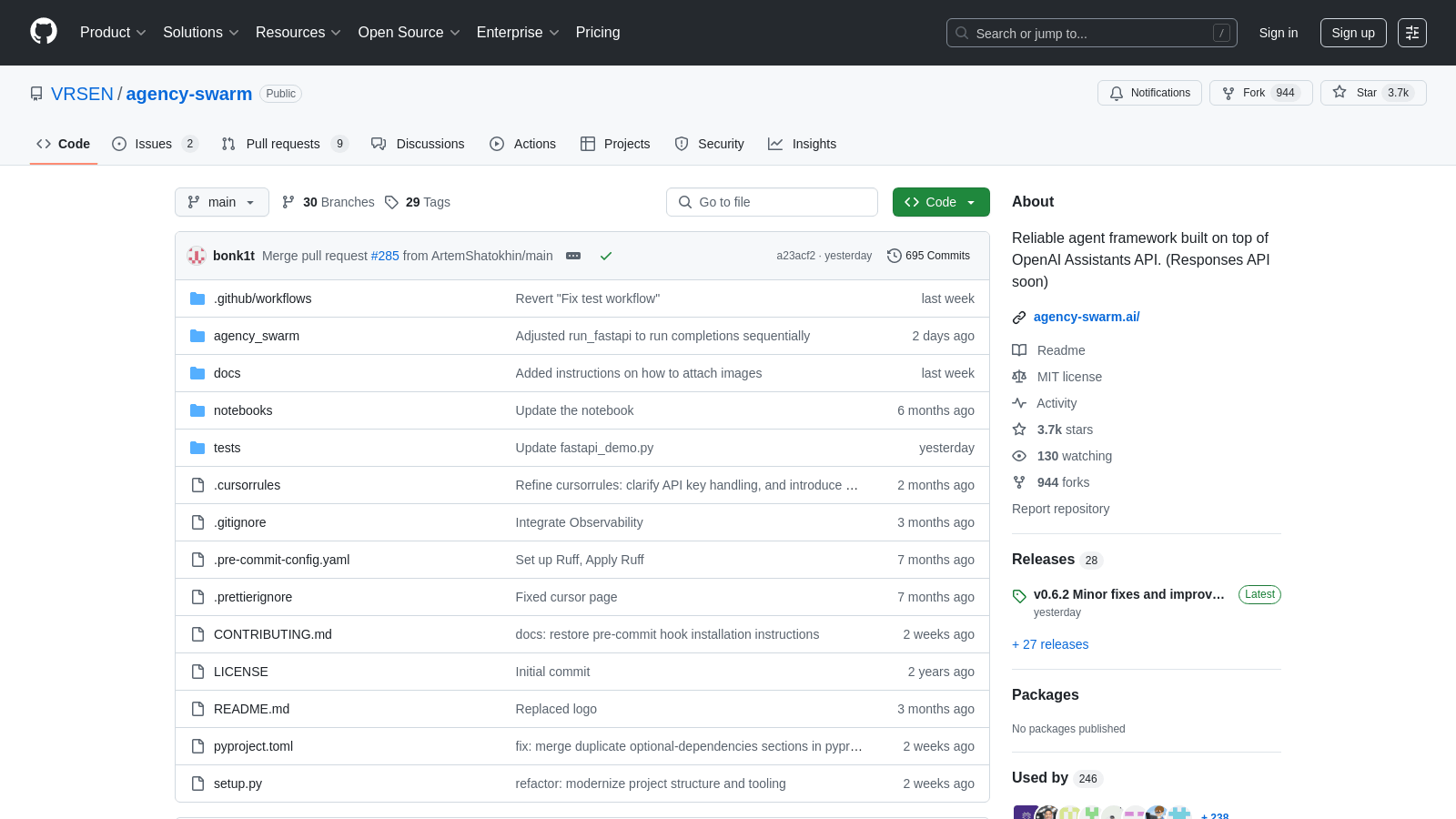Open pull request #285 link

tap(385, 256)
